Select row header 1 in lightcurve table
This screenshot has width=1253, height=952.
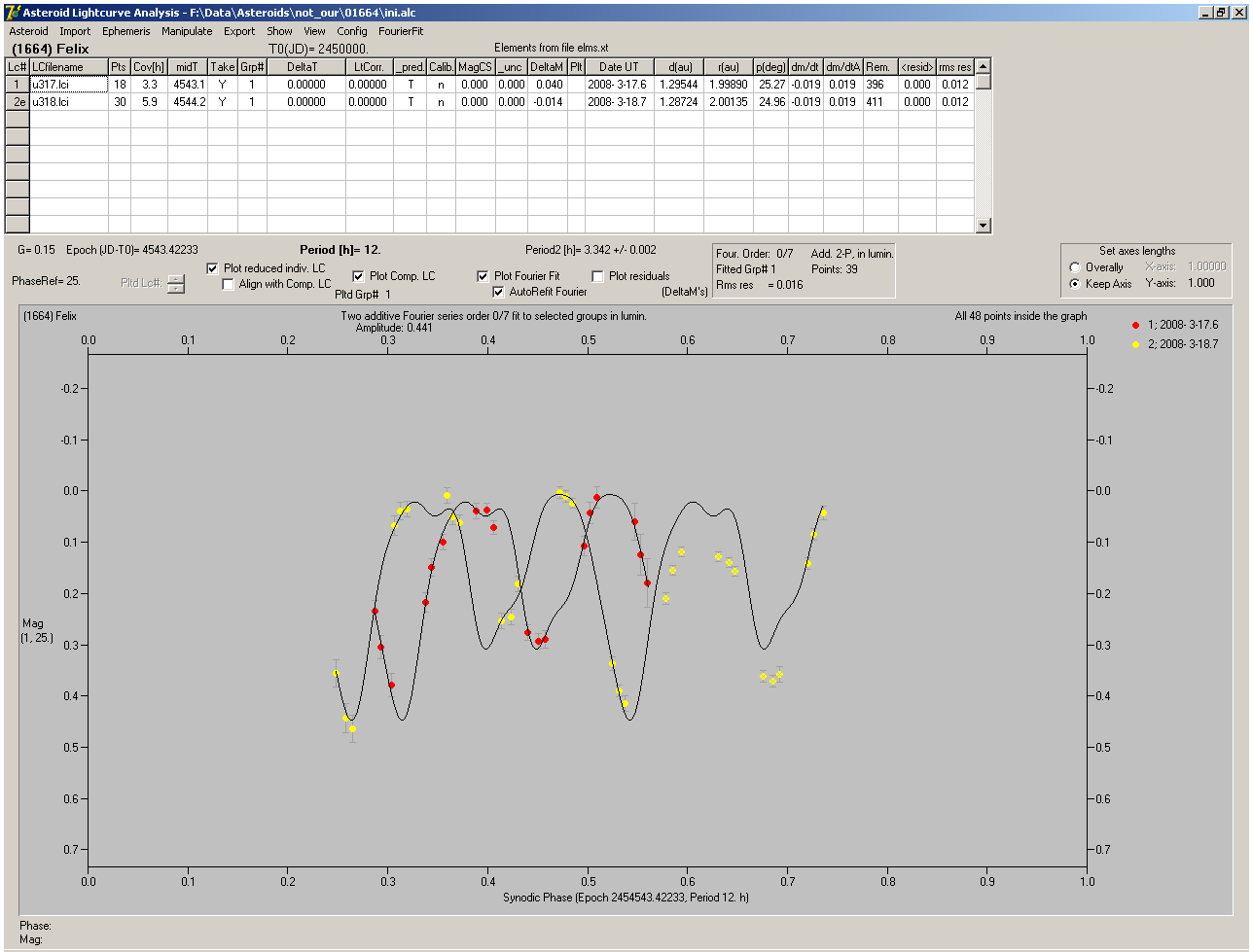(x=18, y=85)
